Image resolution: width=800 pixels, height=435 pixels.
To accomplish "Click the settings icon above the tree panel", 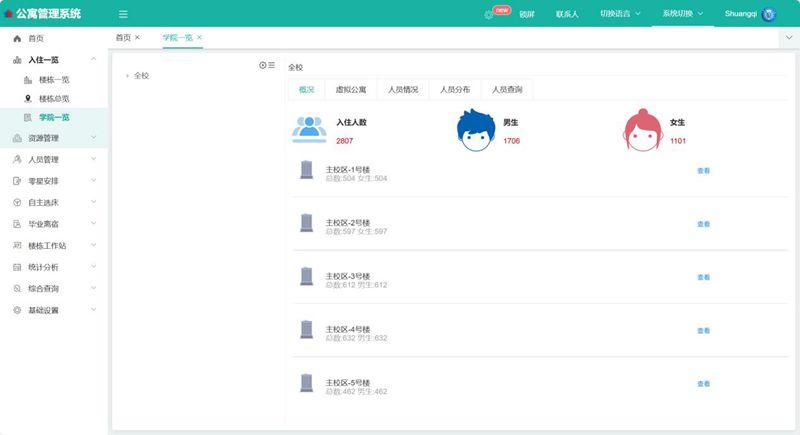I will coord(263,65).
